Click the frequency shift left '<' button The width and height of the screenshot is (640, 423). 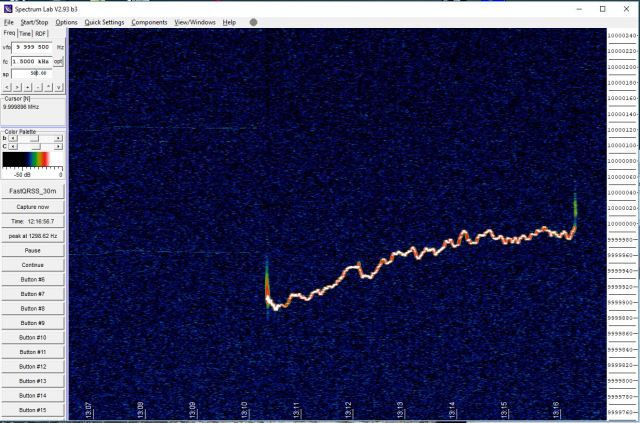pyautogui.click(x=7, y=87)
